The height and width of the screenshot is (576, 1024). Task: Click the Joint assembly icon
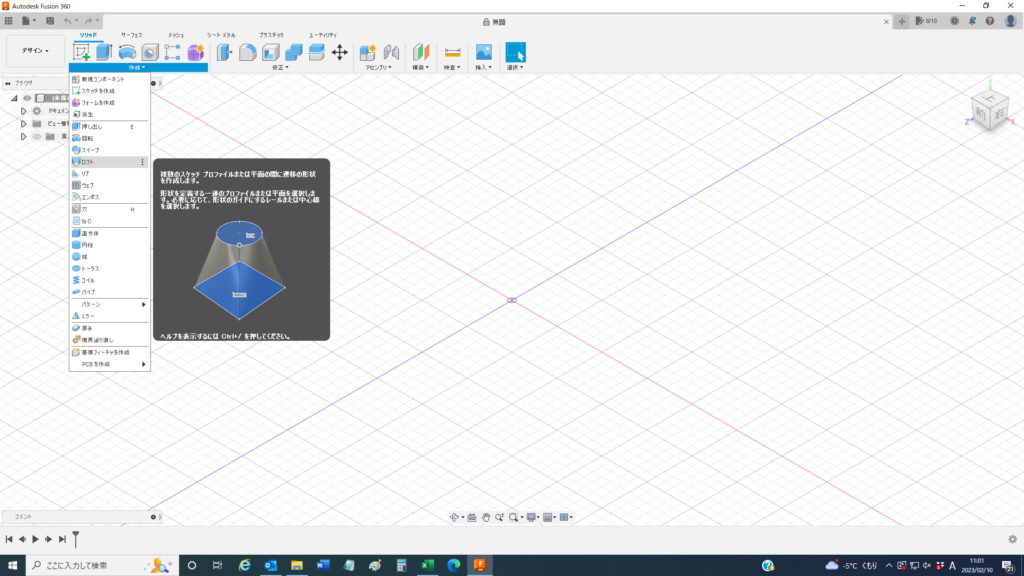point(391,52)
